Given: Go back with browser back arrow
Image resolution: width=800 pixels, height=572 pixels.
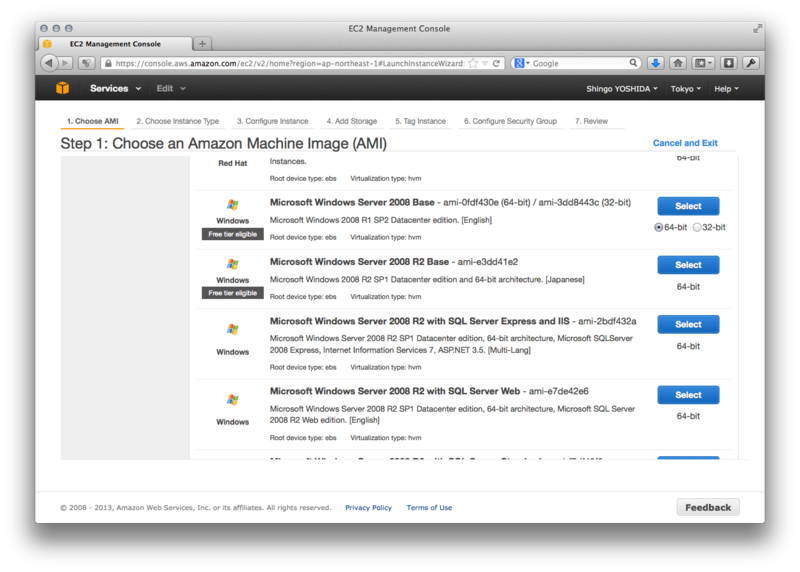Looking at the screenshot, I should point(49,63).
